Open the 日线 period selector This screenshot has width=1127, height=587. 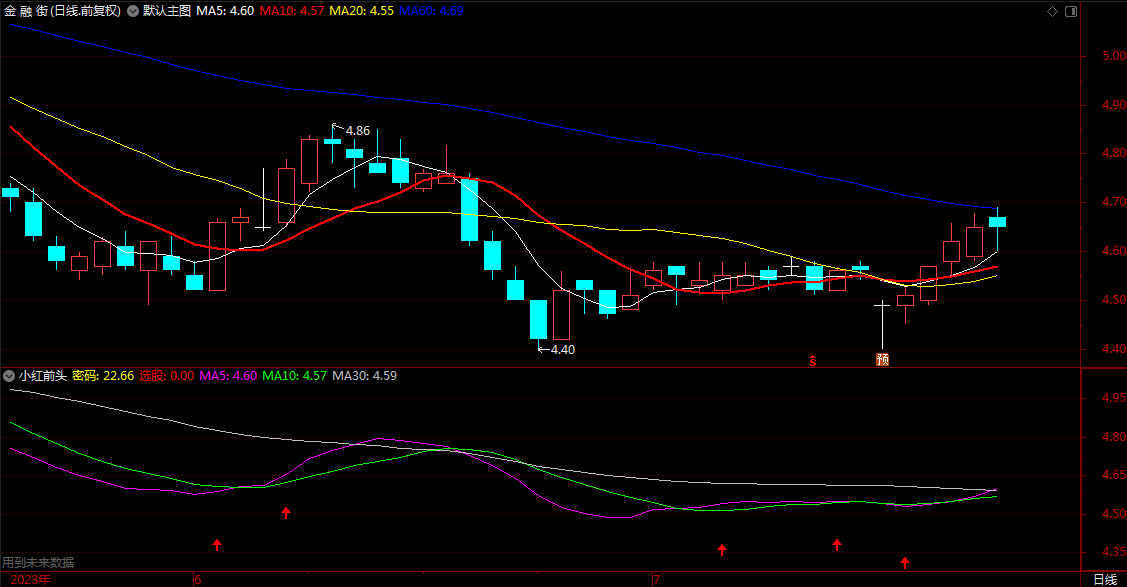pos(1105,580)
